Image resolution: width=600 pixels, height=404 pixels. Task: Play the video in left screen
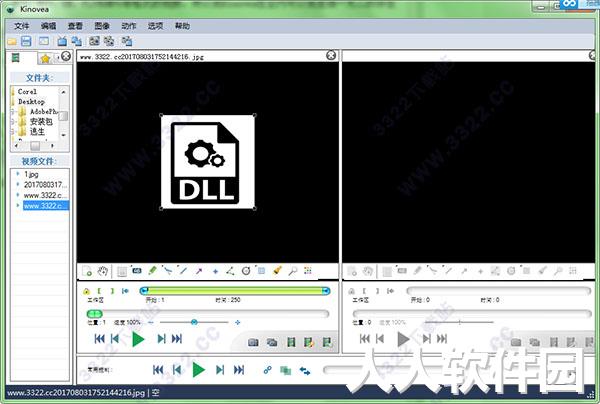(138, 339)
